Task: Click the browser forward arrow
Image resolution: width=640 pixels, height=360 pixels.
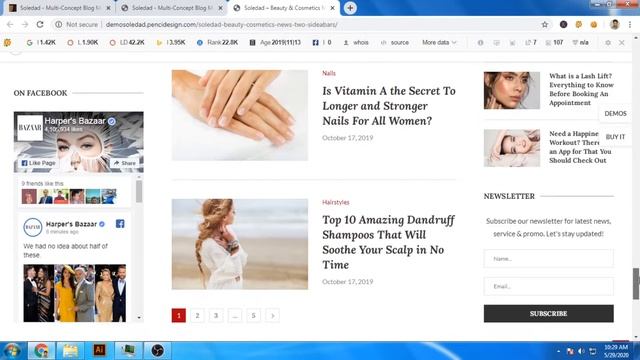Action: (25, 24)
